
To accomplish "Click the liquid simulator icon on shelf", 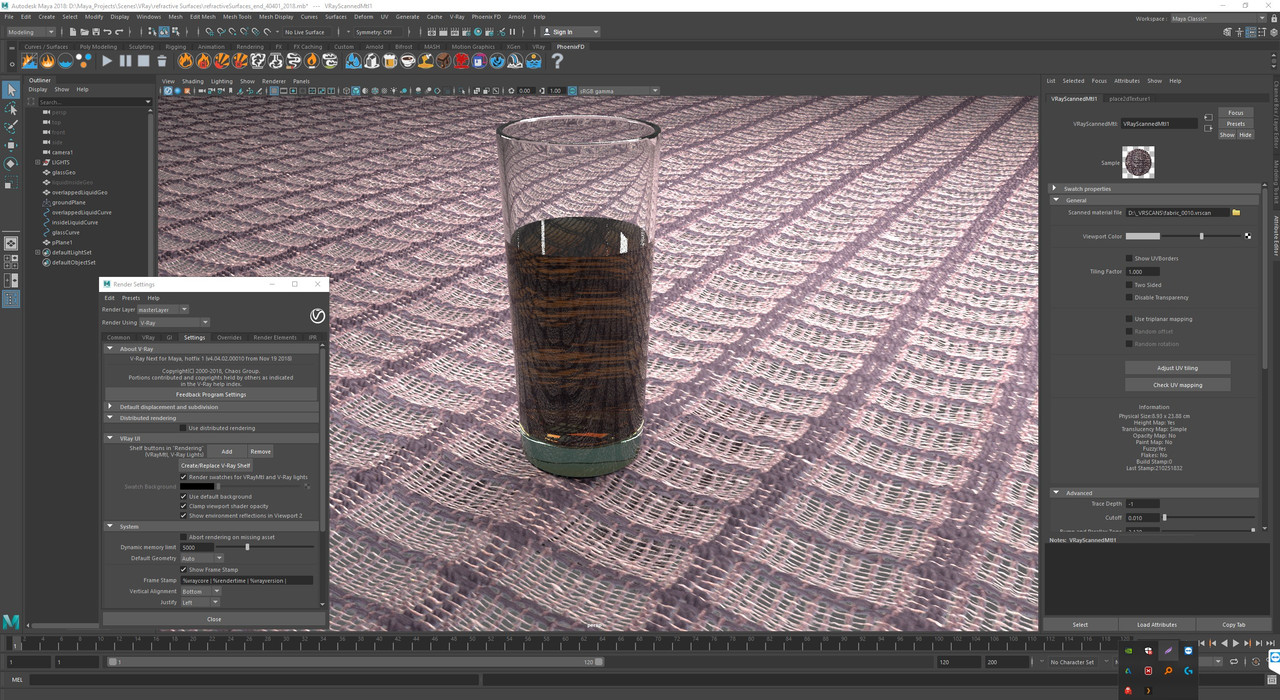I will click(65, 61).
